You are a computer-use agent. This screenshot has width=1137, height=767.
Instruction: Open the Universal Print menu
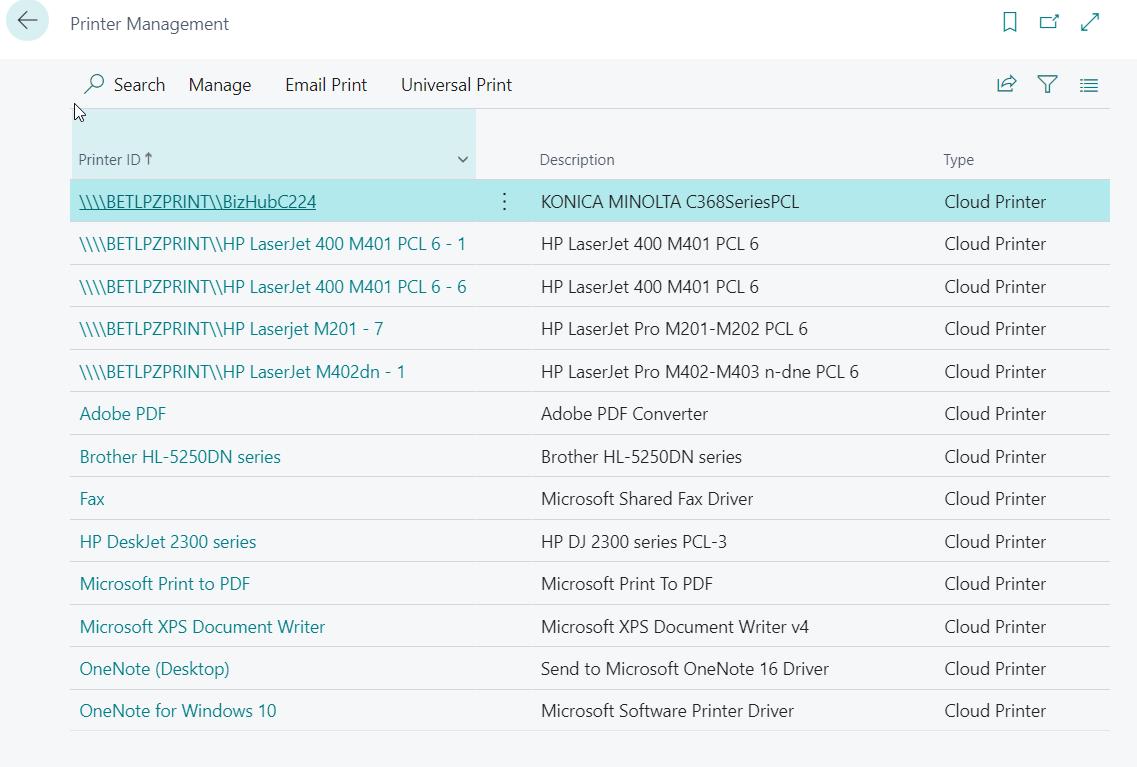(457, 85)
